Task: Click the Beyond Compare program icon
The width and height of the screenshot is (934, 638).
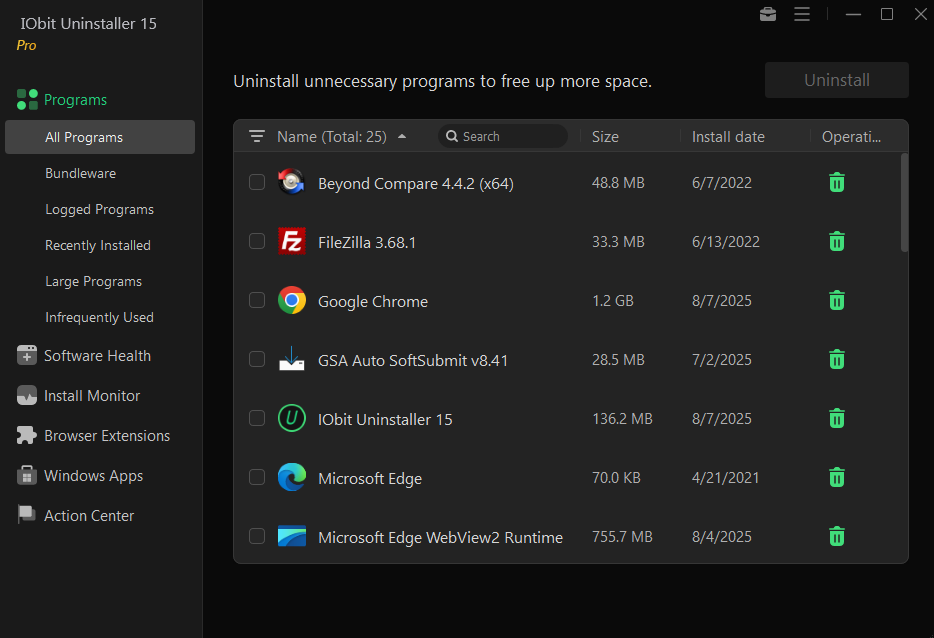Action: coord(292,182)
